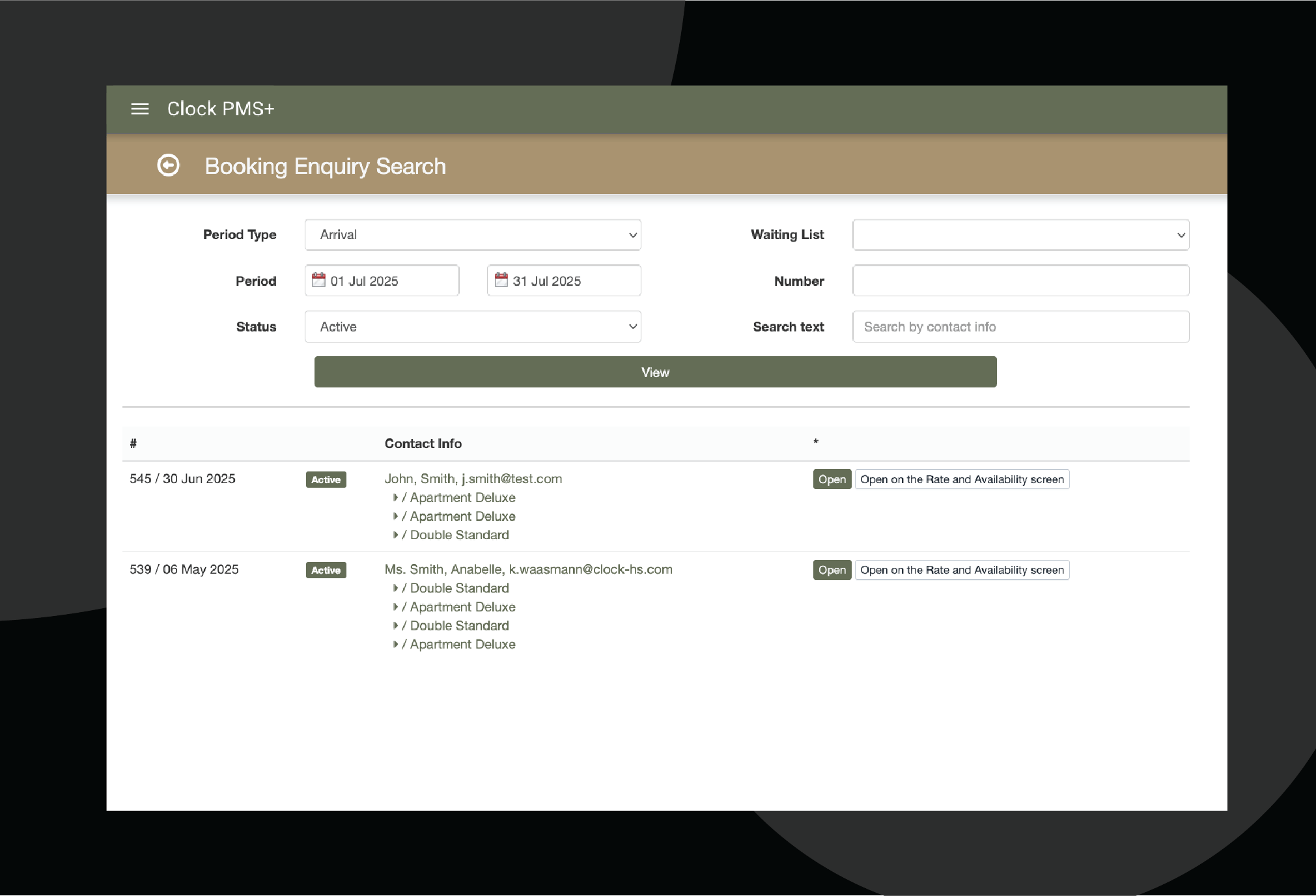1316x896 pixels.
Task: Click Active badge on enquiry 539
Action: [326, 570]
